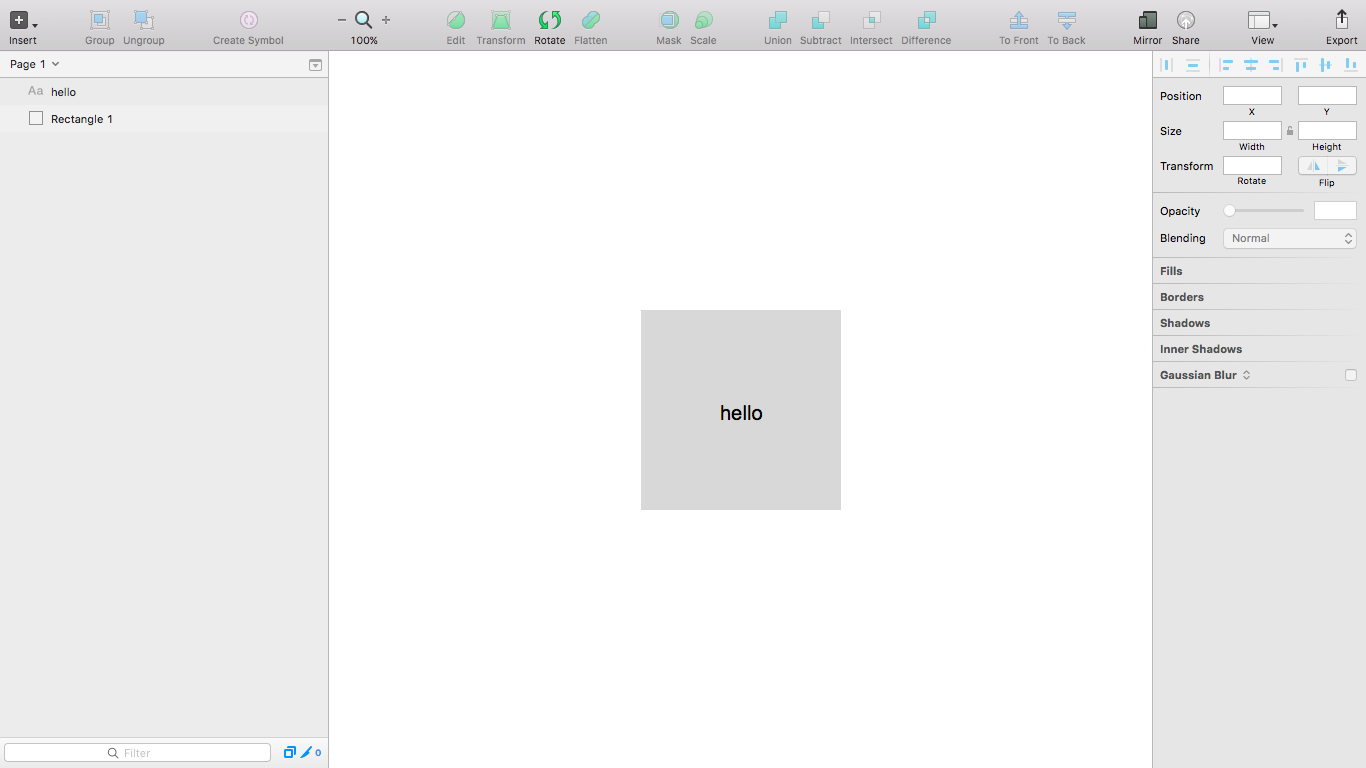Viewport: 1366px width, 768px height.
Task: Click the Opacity value field
Action: [x=1335, y=211]
